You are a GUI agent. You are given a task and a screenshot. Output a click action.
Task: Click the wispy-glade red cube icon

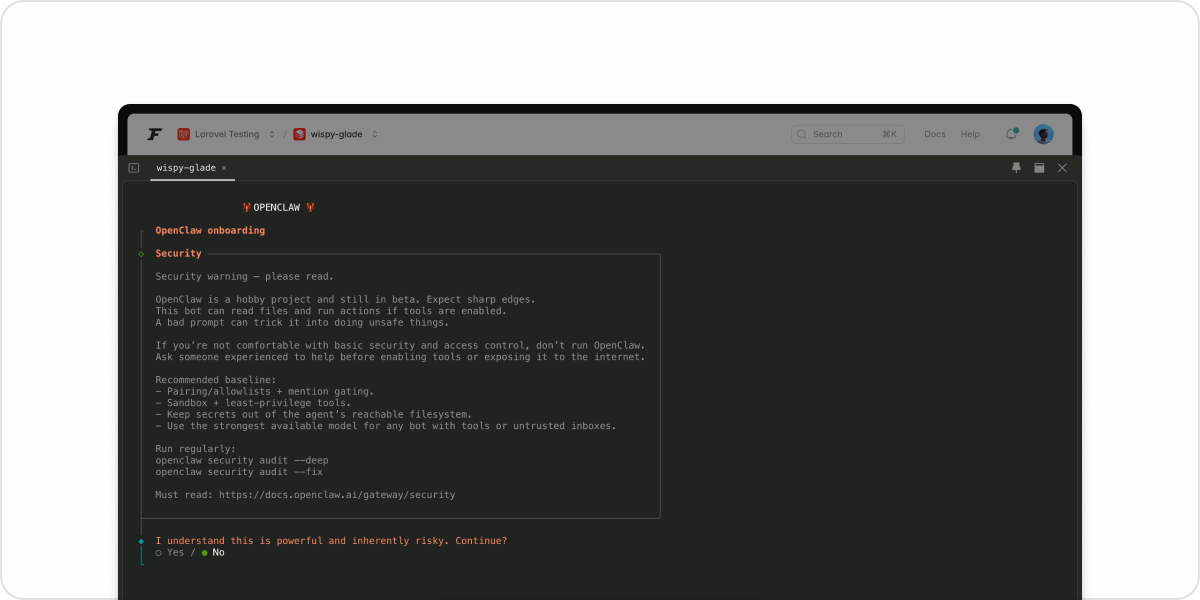click(x=299, y=134)
